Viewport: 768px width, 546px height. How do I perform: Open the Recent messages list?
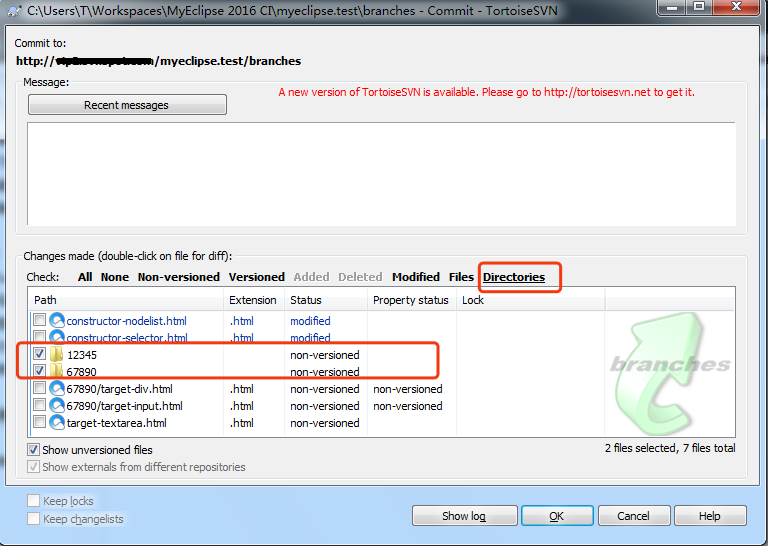pyautogui.click(x=127, y=105)
